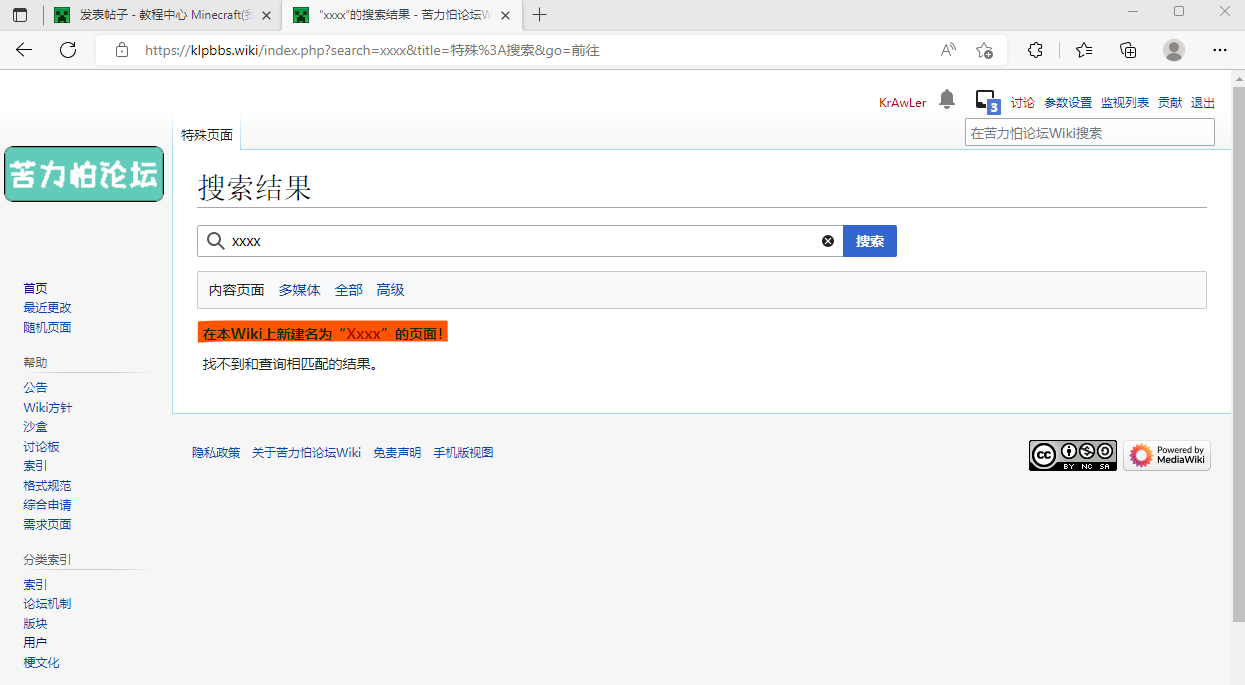Open the 免责声明 footer link
Viewport: 1245px width, 685px height.
(397, 452)
